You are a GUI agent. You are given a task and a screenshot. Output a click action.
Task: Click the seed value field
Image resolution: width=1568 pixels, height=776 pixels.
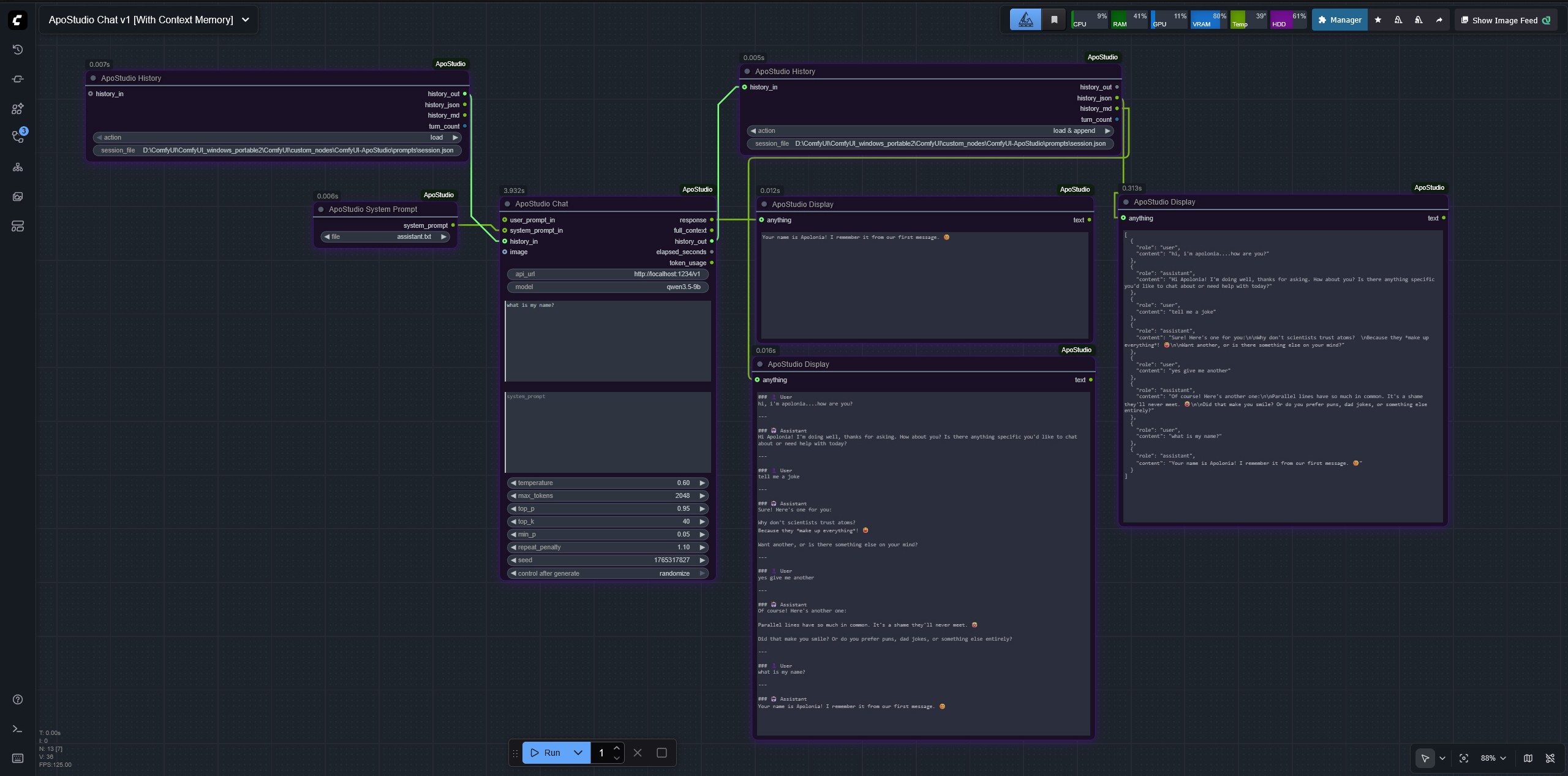coord(608,560)
